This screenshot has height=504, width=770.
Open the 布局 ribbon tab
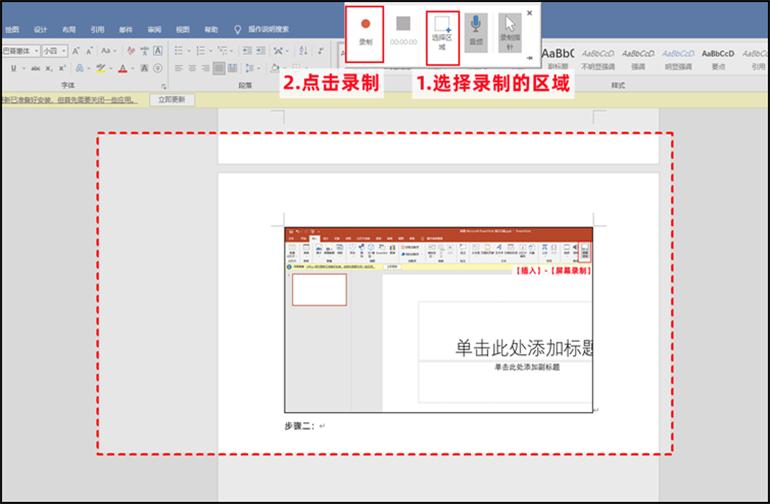(x=69, y=29)
